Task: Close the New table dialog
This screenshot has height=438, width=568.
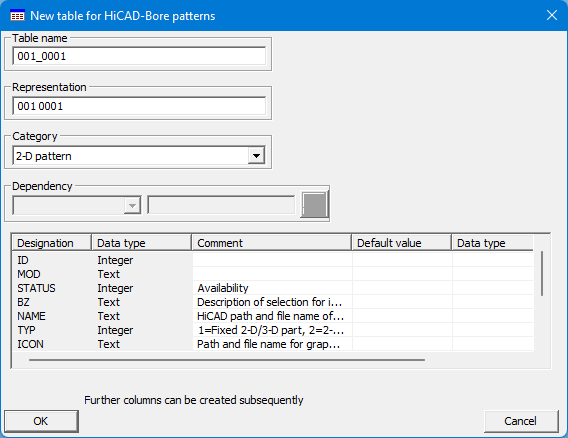Action: (552, 15)
